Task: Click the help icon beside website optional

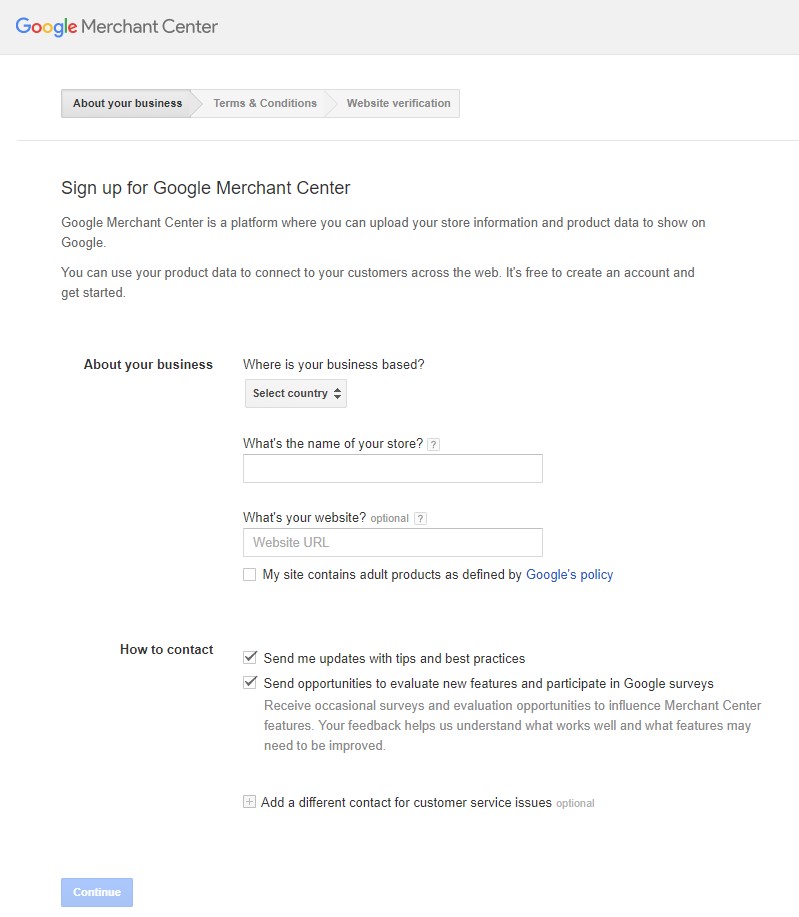Action: [420, 518]
